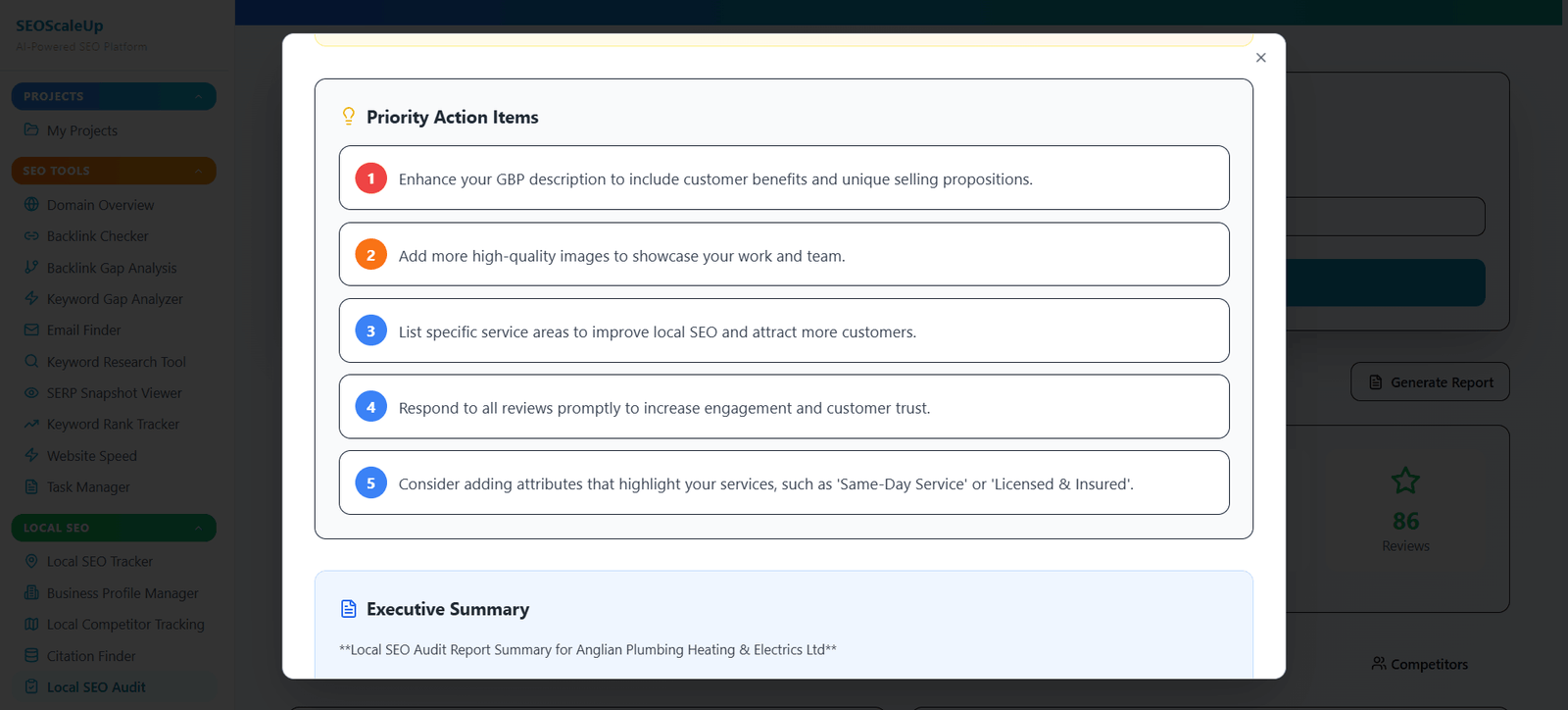Viewport: 1568px width, 710px height.
Task: Select action item 1 about GBP description
Action: [784, 177]
